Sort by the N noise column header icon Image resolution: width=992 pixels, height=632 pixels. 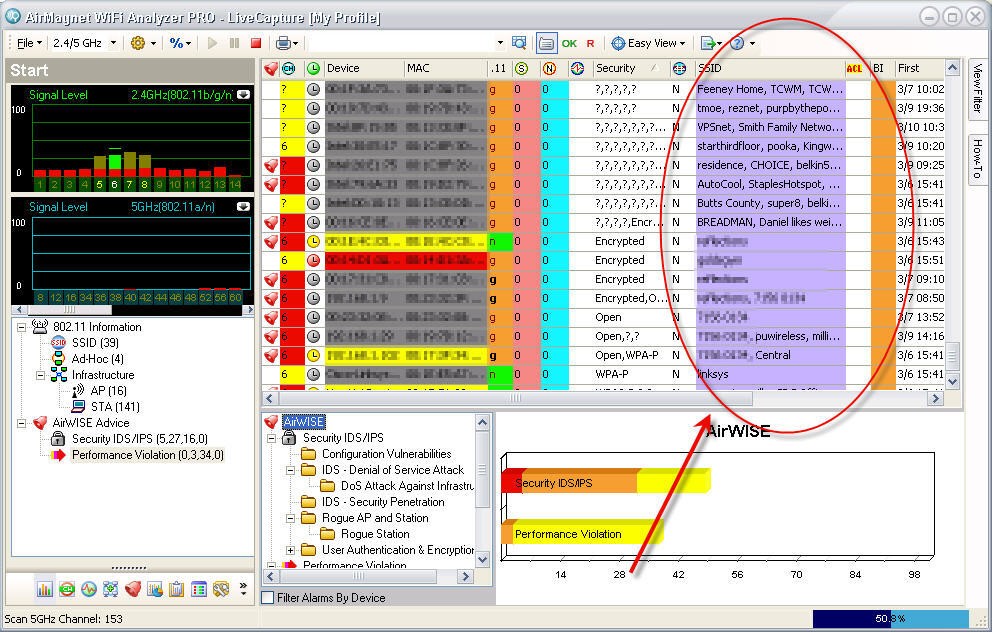point(549,68)
